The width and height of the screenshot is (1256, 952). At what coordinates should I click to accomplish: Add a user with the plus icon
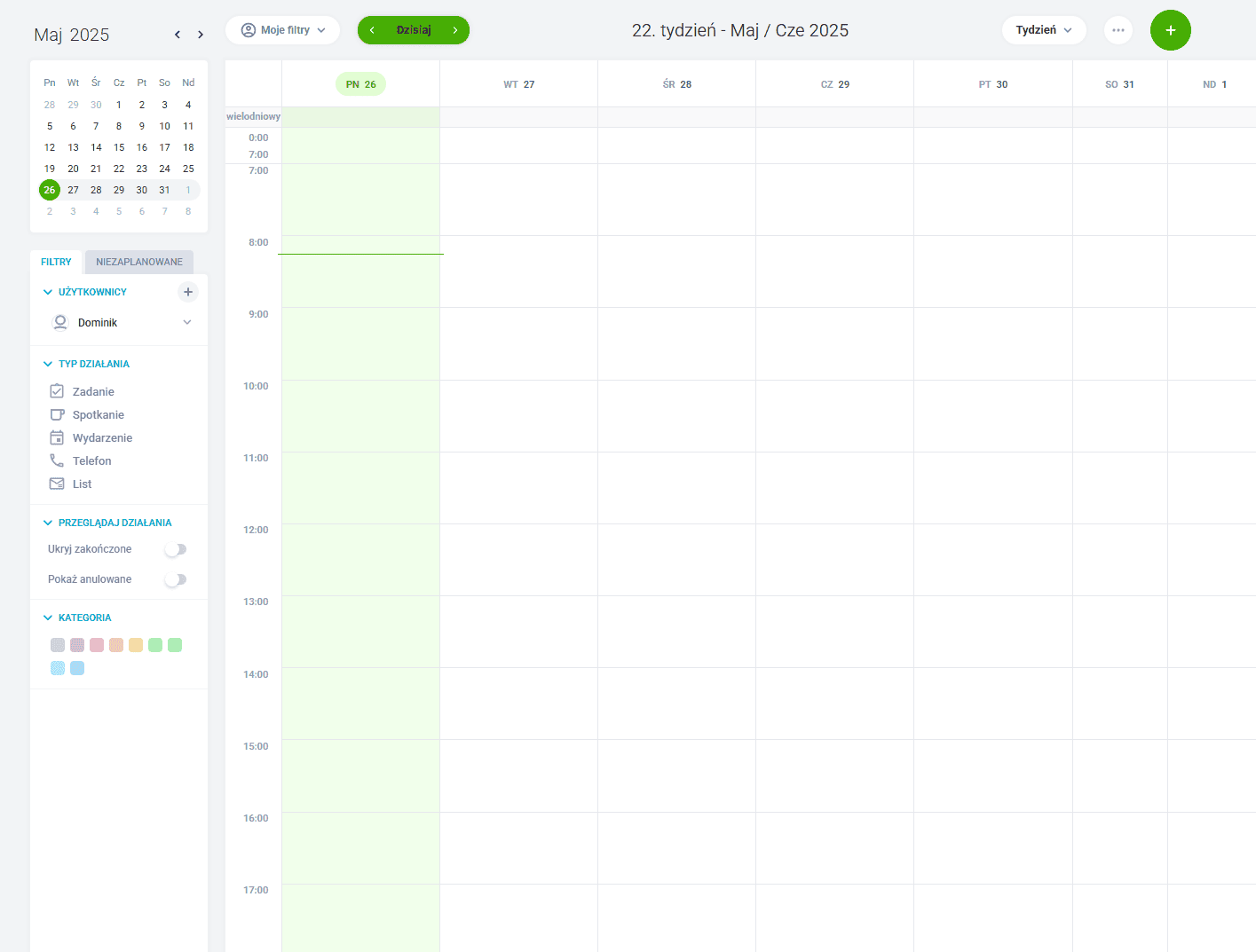coord(188,292)
